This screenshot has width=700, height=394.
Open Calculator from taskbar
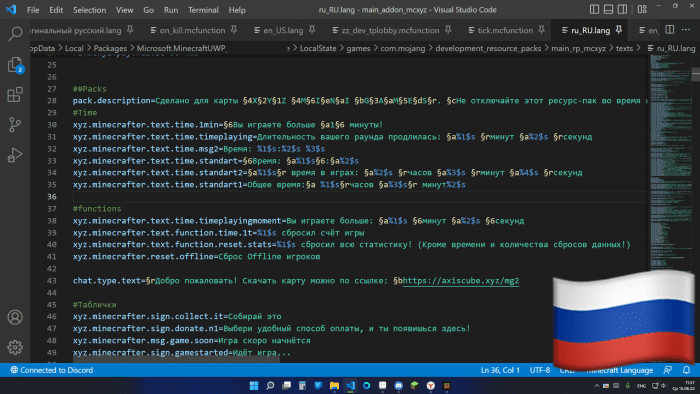(x=302, y=386)
